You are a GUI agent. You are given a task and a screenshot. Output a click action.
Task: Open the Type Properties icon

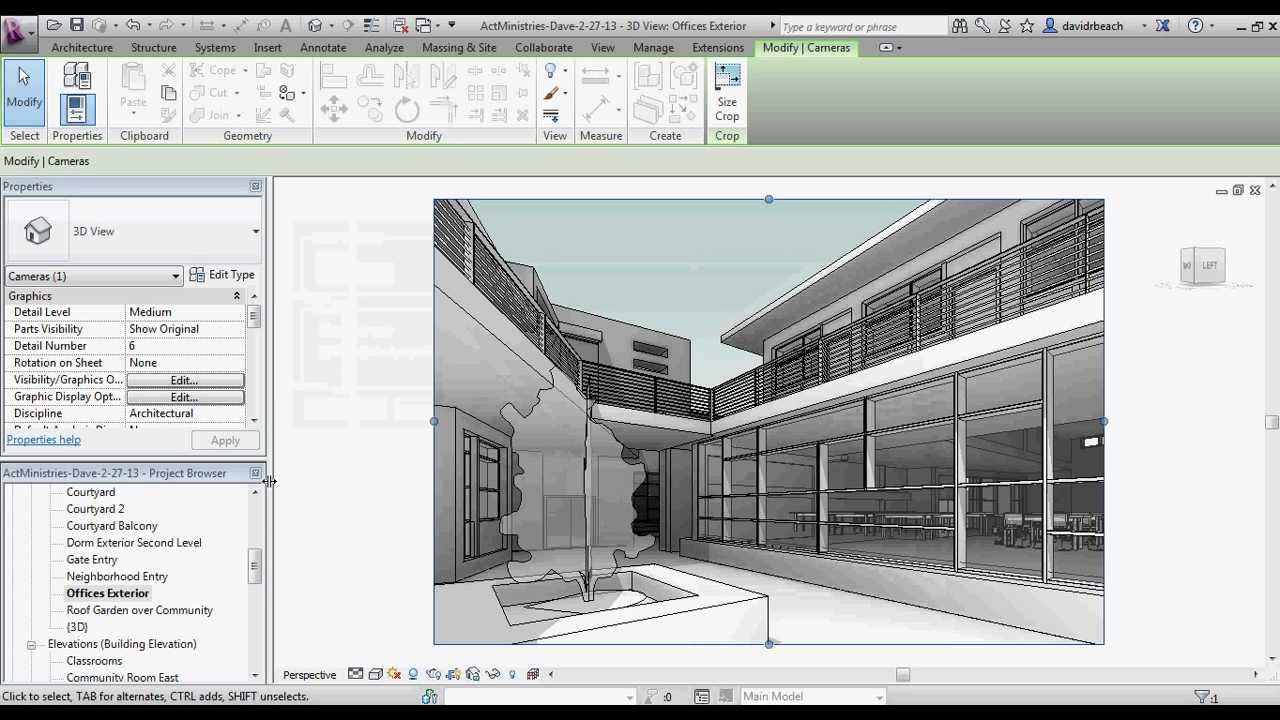77,76
